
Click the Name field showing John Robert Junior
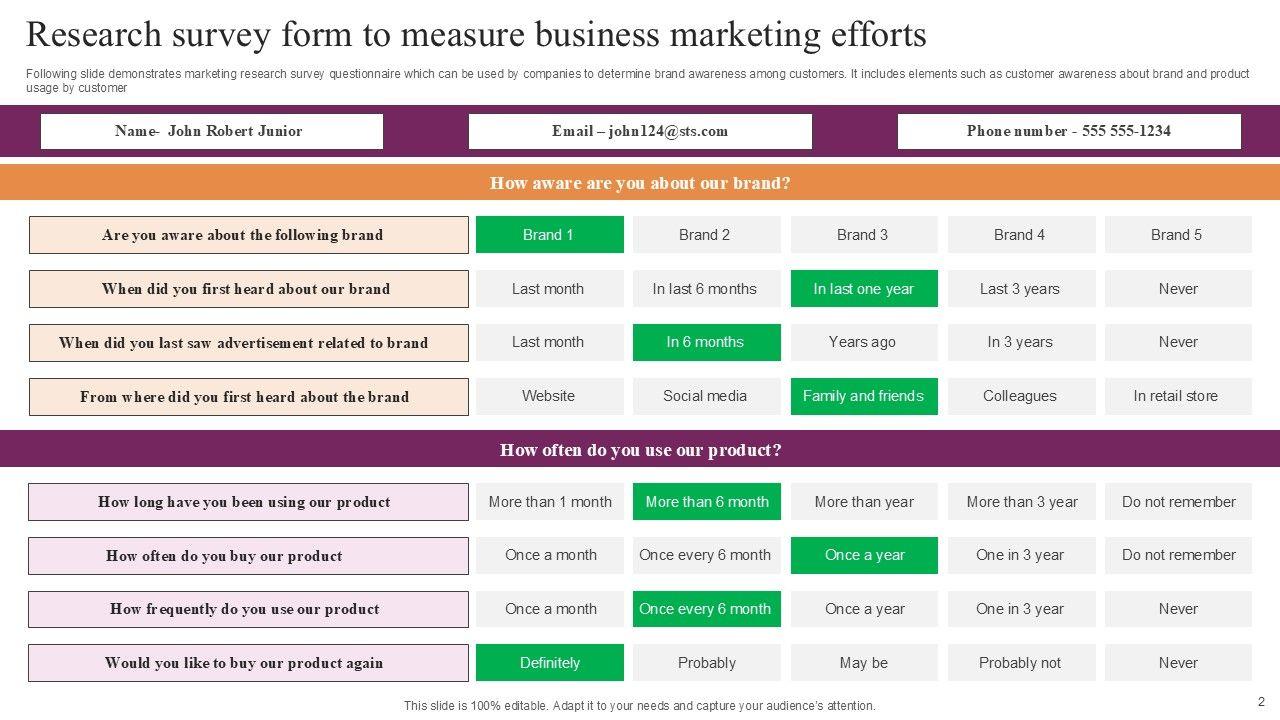pos(211,131)
